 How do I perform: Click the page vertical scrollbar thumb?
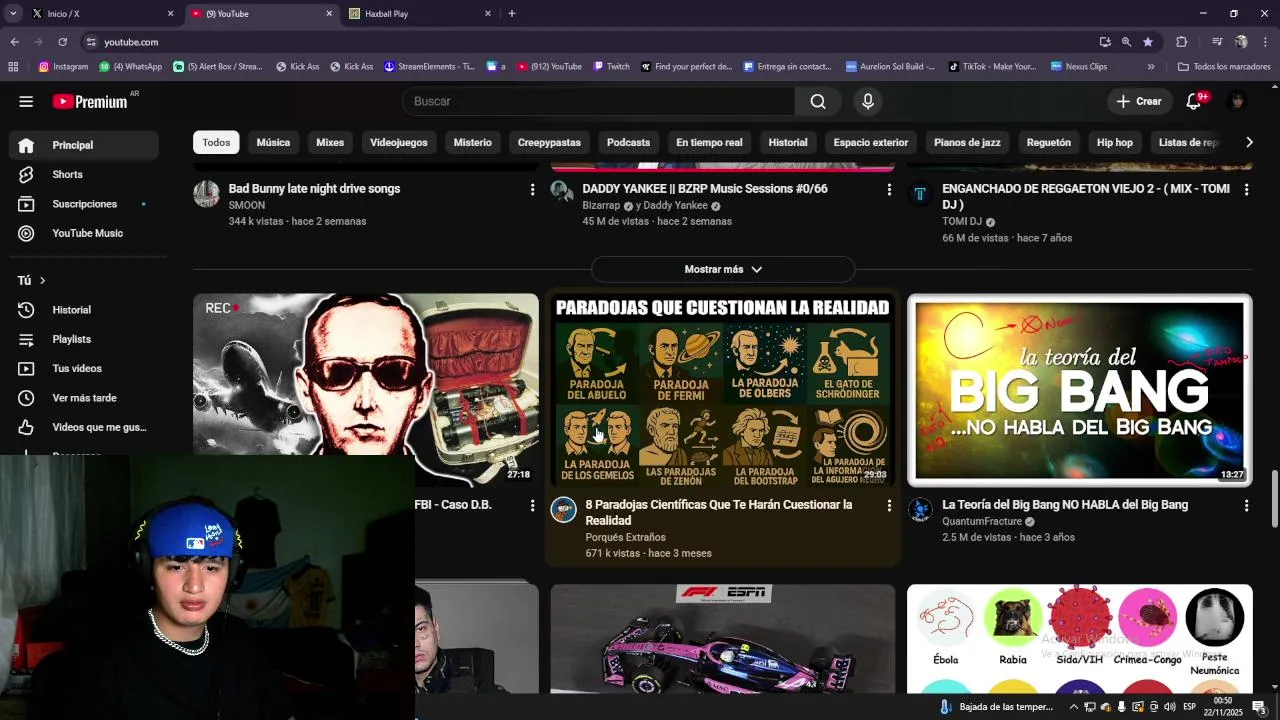1274,497
